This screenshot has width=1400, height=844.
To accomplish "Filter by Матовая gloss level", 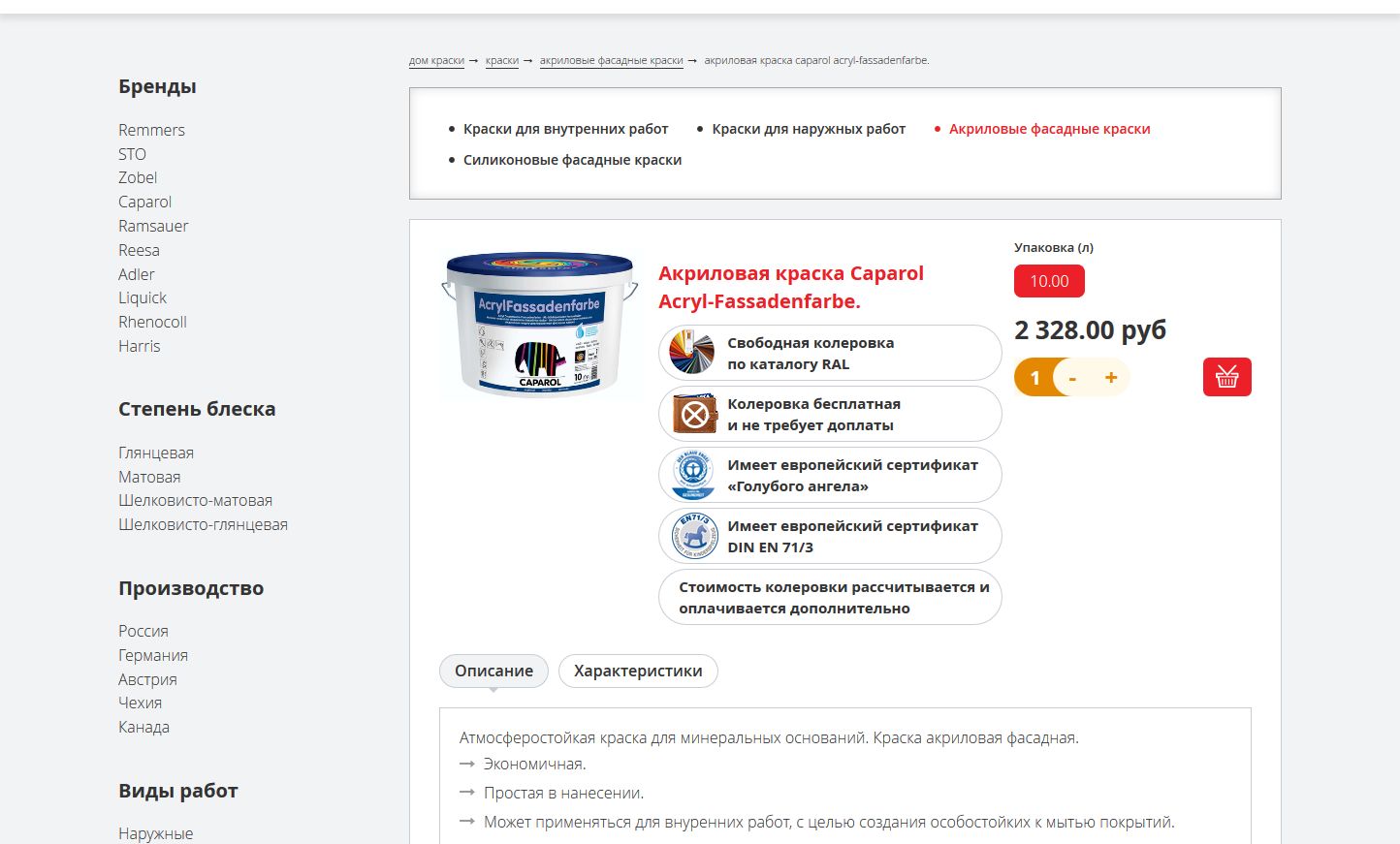I will 149,477.
